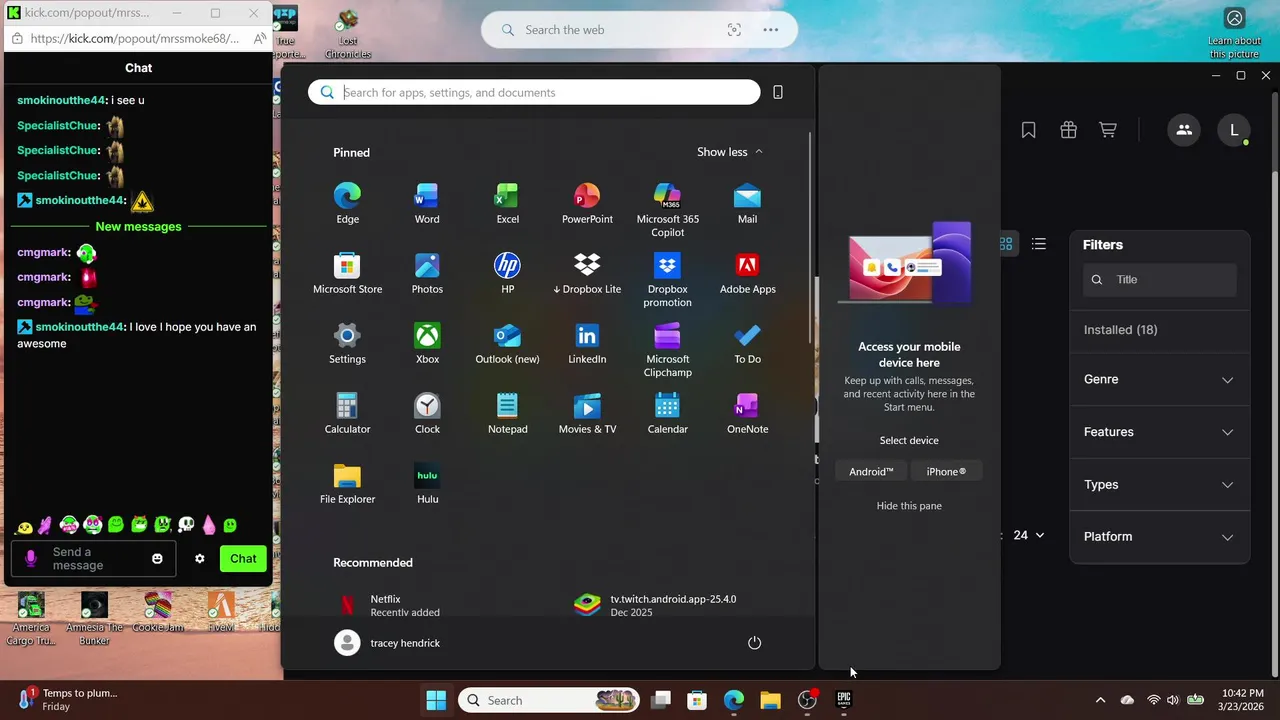
Task: Launch PowerPoint pinned app
Action: (x=587, y=203)
